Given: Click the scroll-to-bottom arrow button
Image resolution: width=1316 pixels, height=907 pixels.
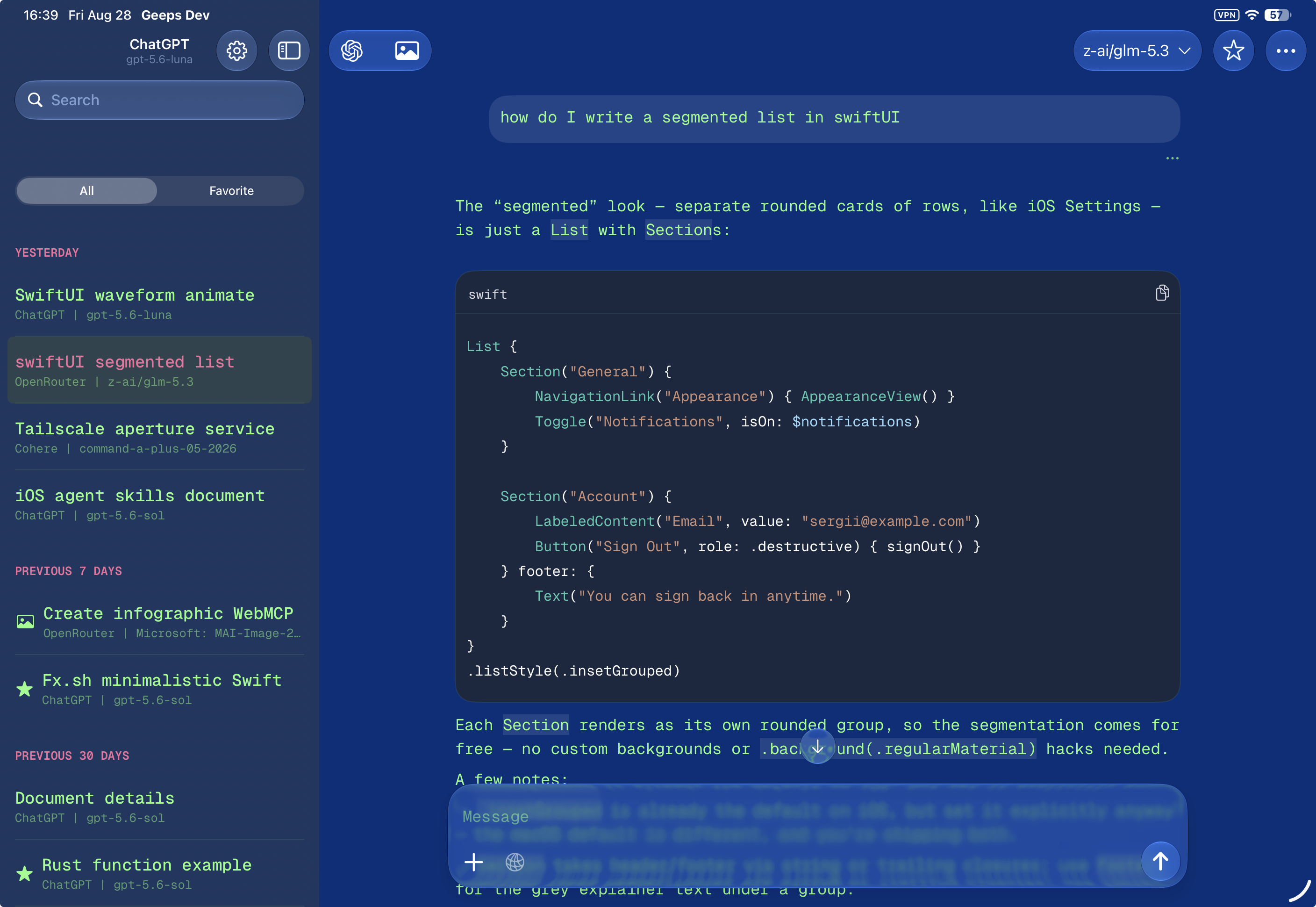Looking at the screenshot, I should click(817, 747).
